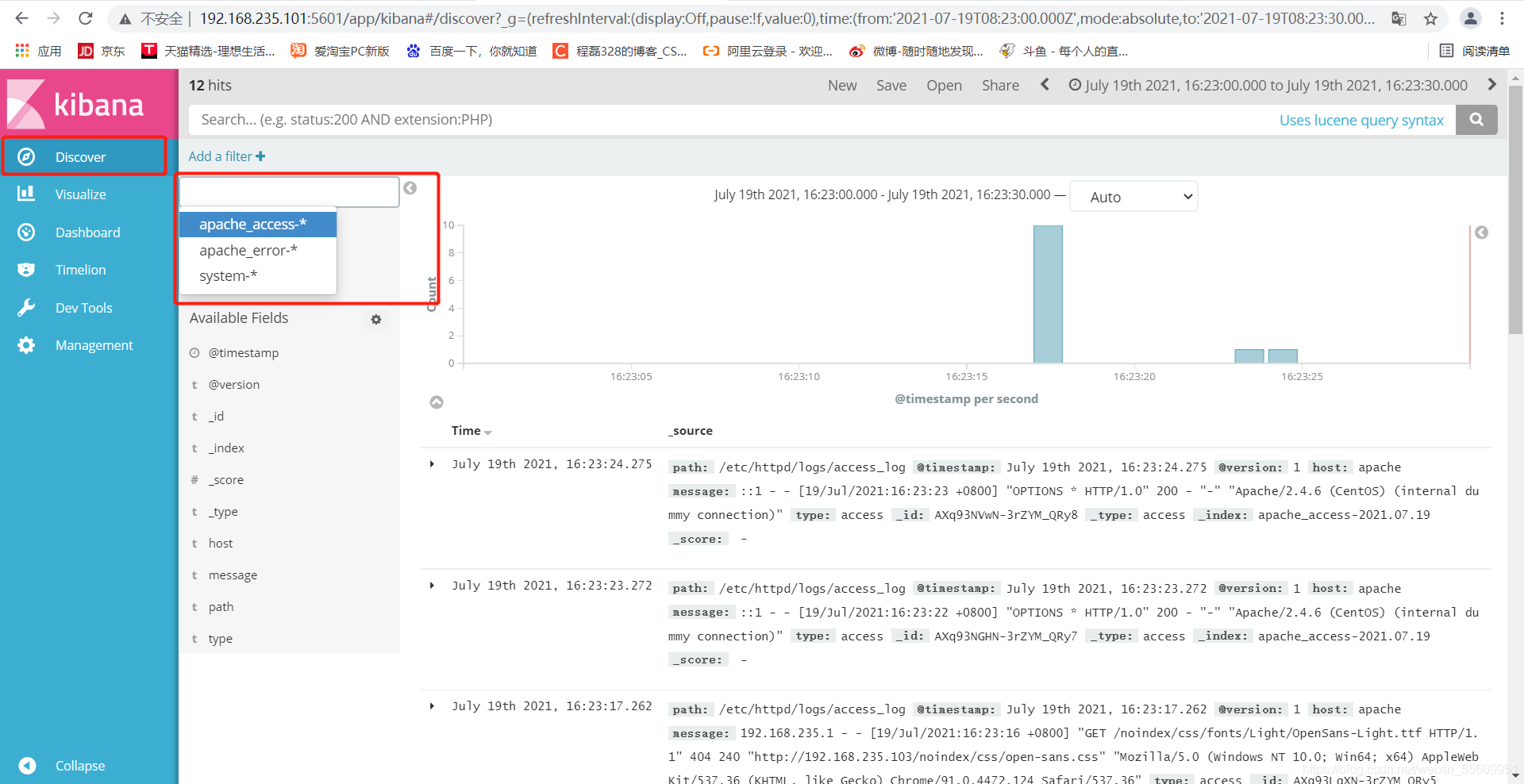Open the Visualize section
The height and width of the screenshot is (784, 1524).
point(80,194)
